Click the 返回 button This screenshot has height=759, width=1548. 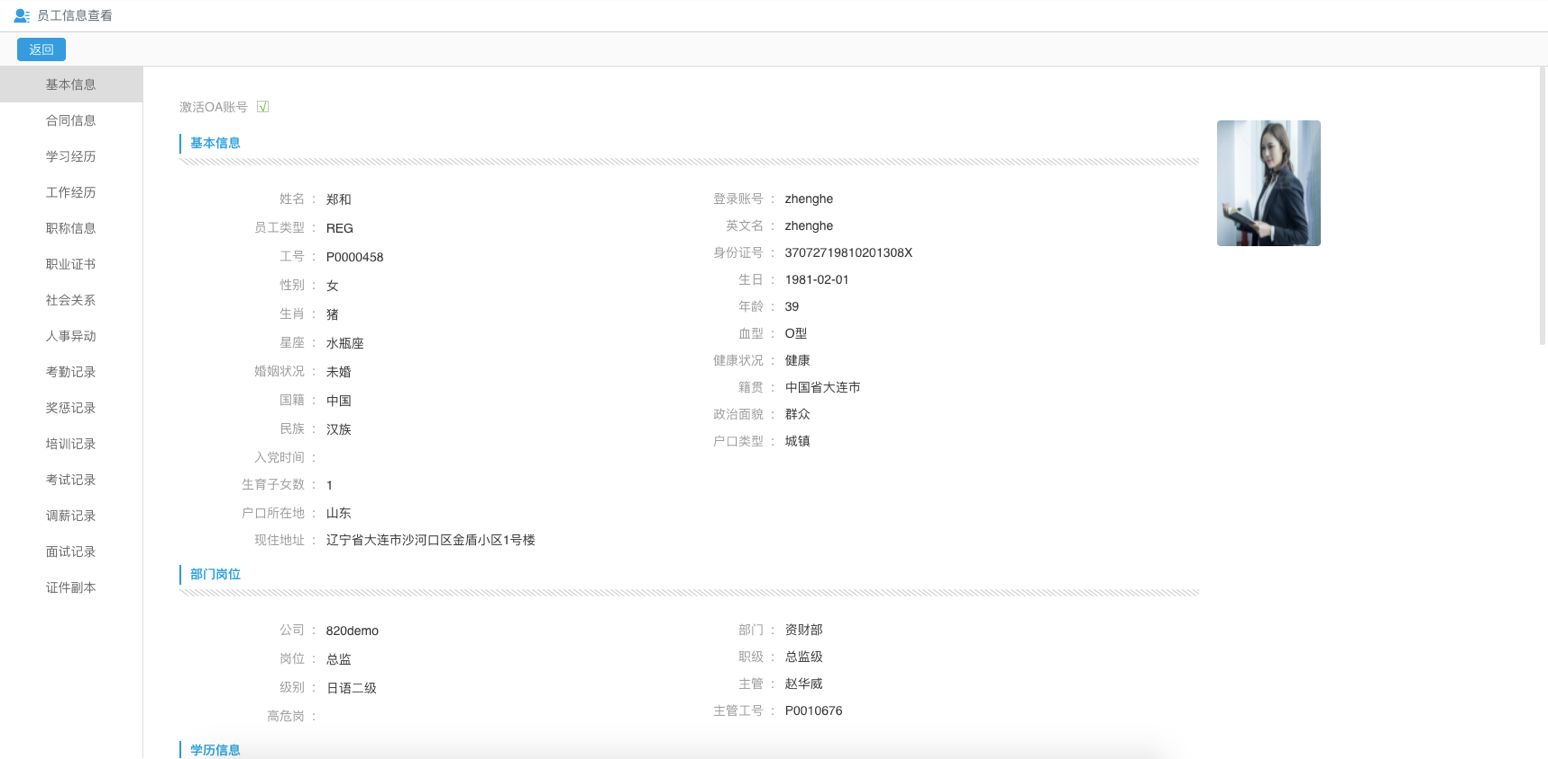(41, 49)
